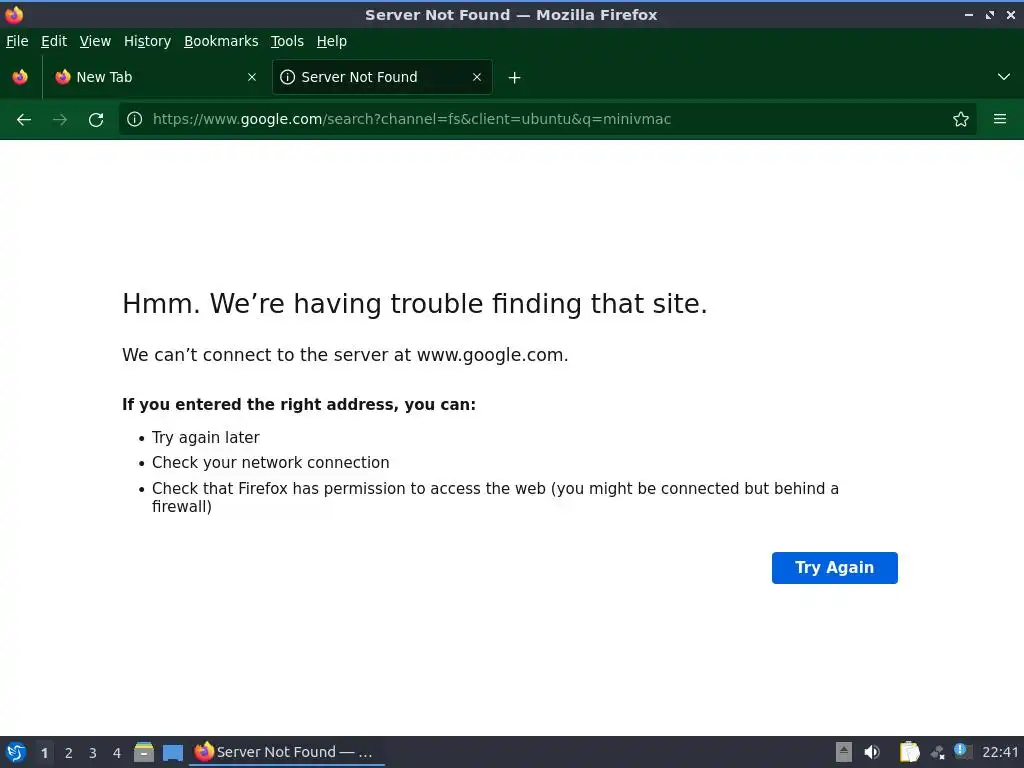
Task: Open removable media eject tray icon
Action: click(844, 752)
